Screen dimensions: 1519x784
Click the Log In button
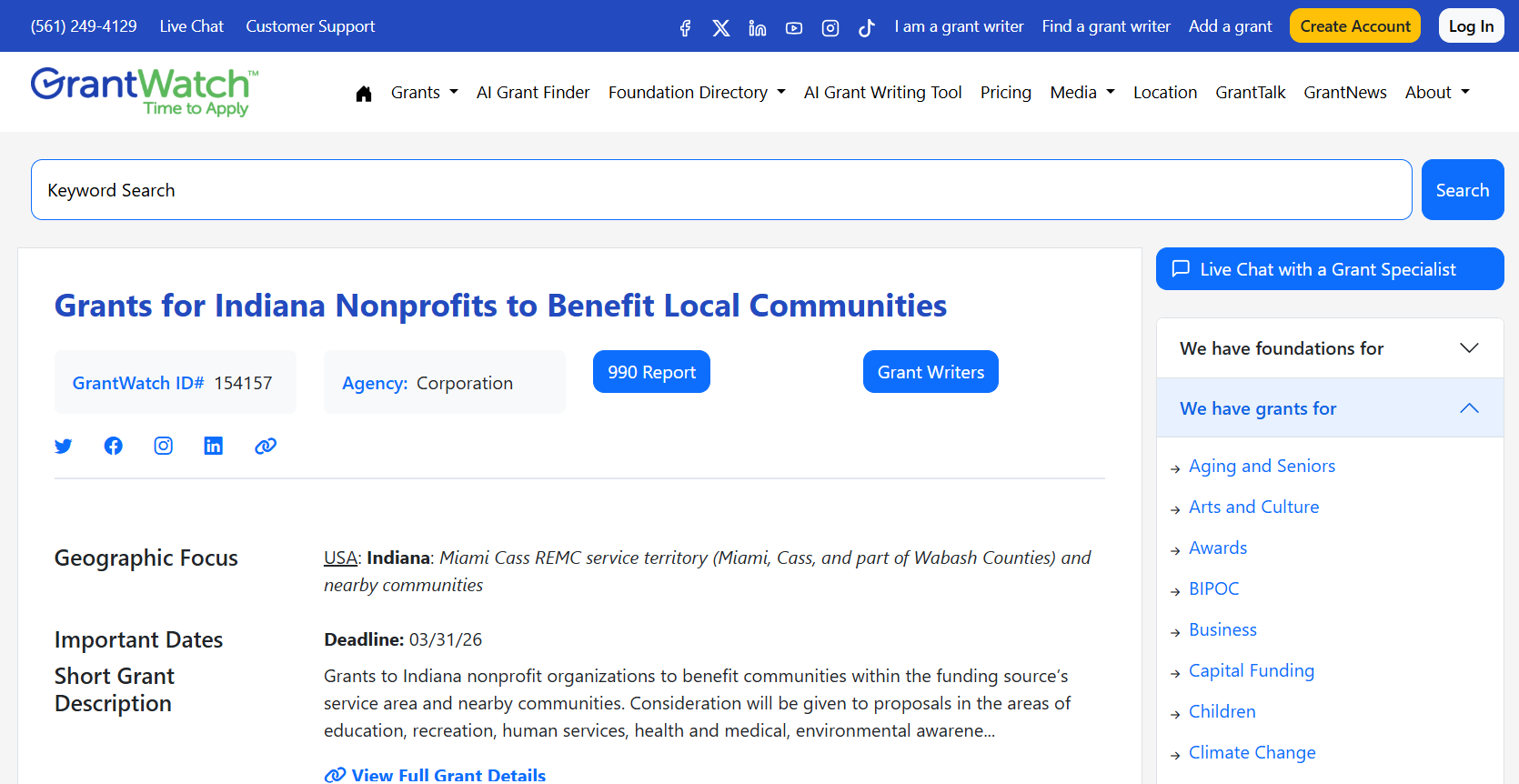coord(1471,26)
